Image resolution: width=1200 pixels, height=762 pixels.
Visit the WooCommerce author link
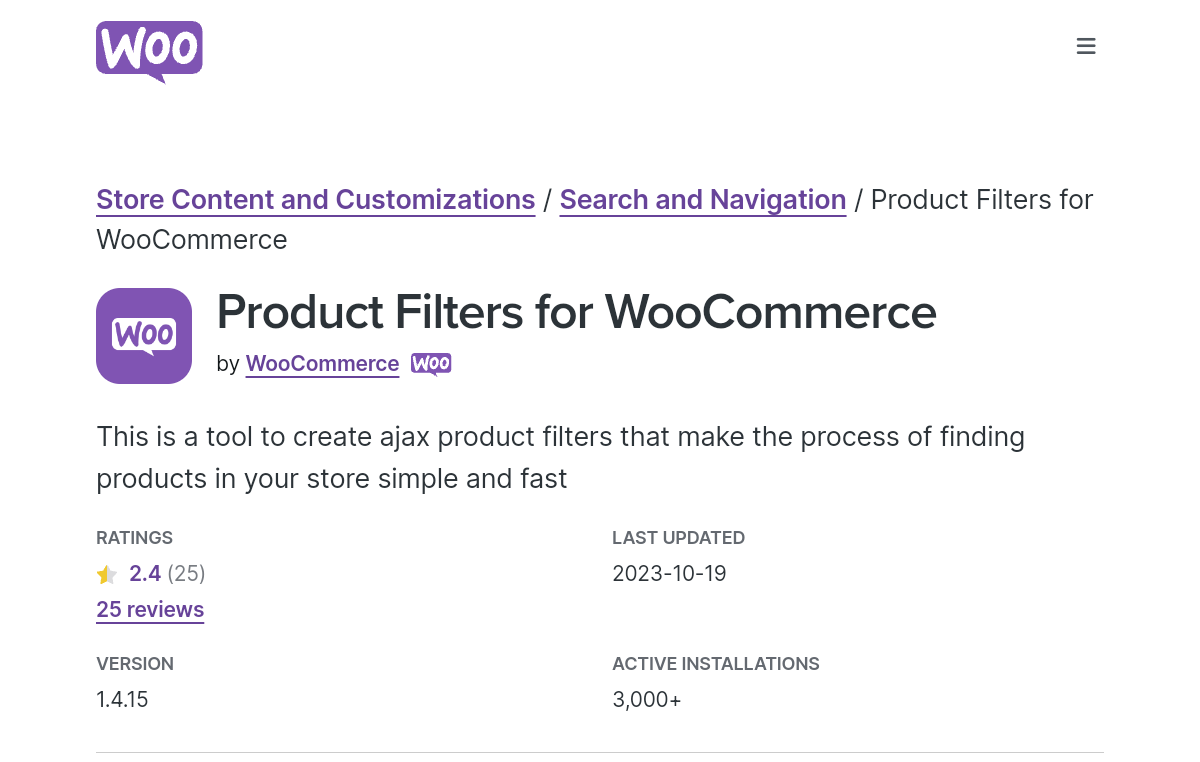323,364
